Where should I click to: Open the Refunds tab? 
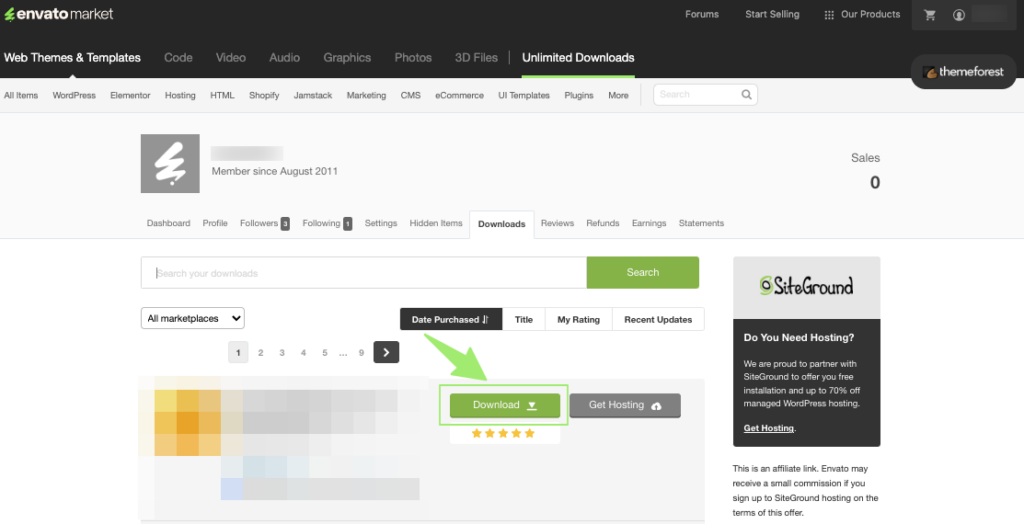pyautogui.click(x=603, y=223)
